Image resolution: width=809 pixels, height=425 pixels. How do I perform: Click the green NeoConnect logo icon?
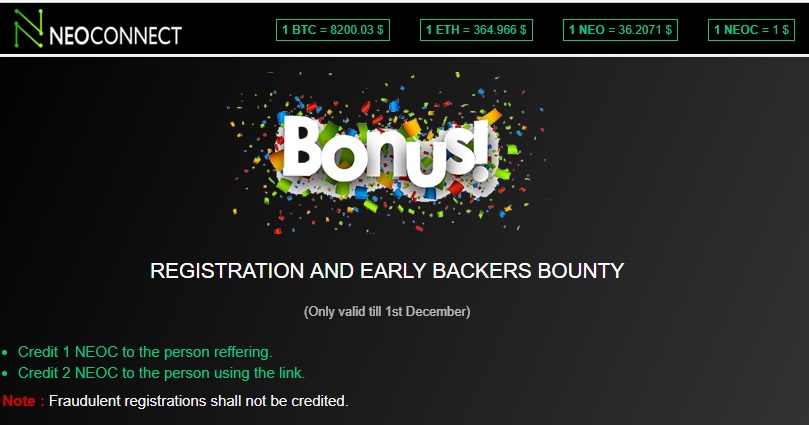coord(28,29)
